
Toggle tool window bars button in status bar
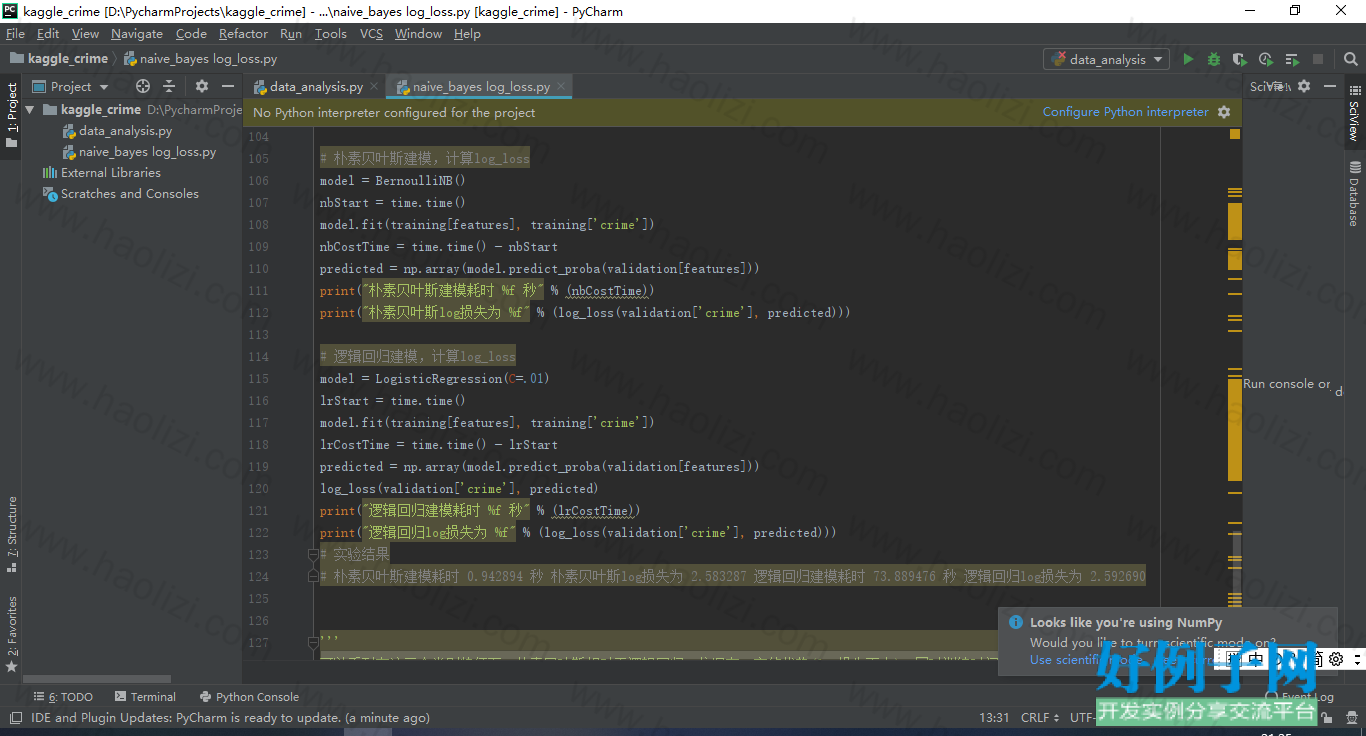(x=15, y=718)
